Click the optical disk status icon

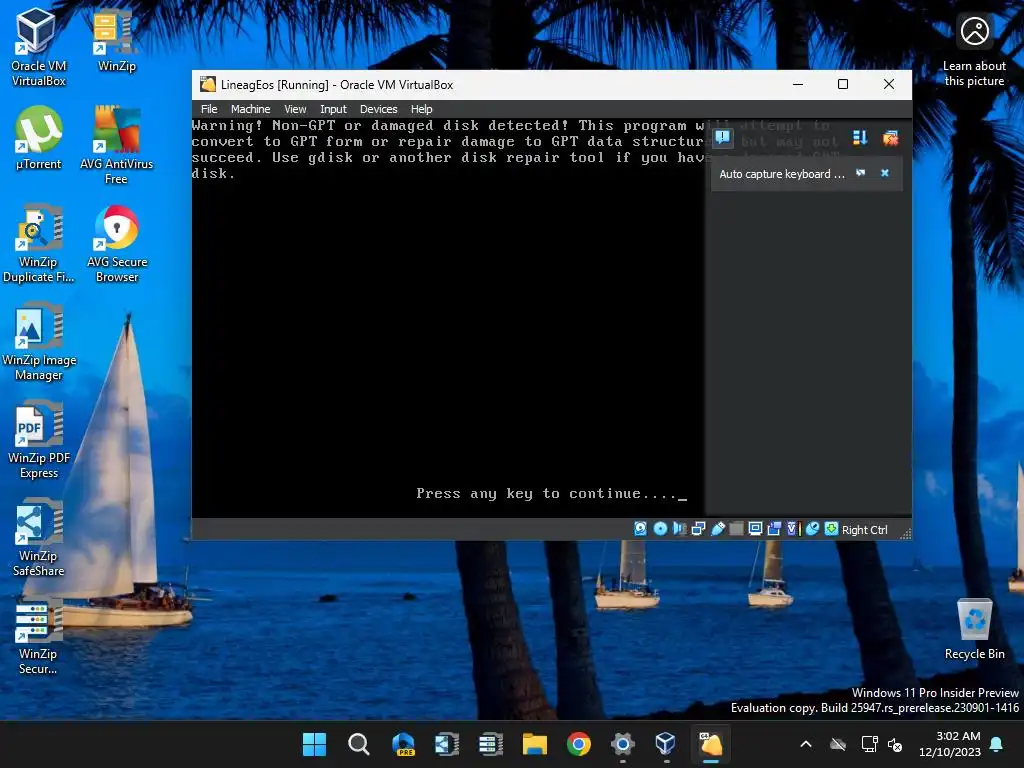tap(660, 529)
